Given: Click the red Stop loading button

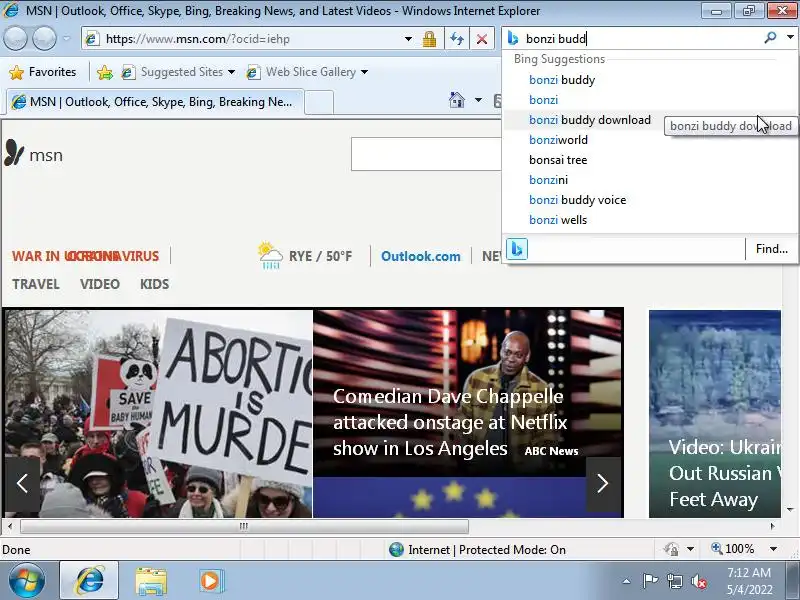Looking at the screenshot, I should coord(482,39).
